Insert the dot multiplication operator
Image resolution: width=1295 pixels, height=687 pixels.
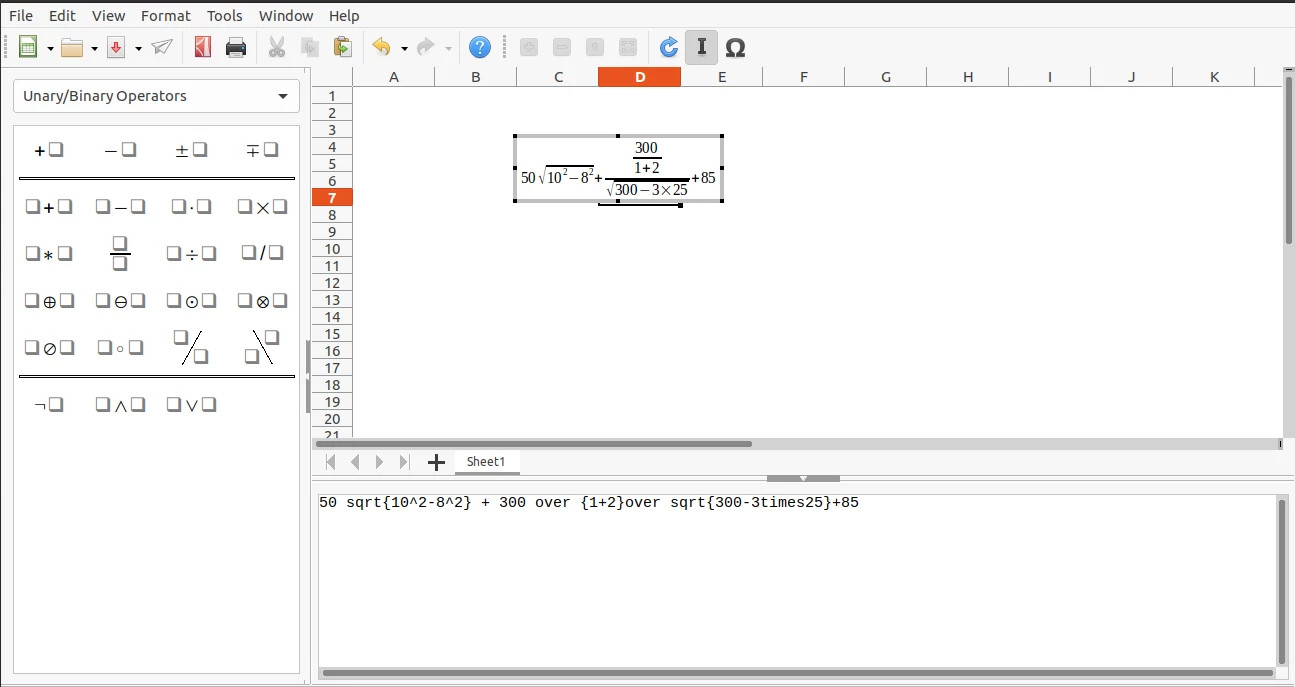[x=191, y=207]
